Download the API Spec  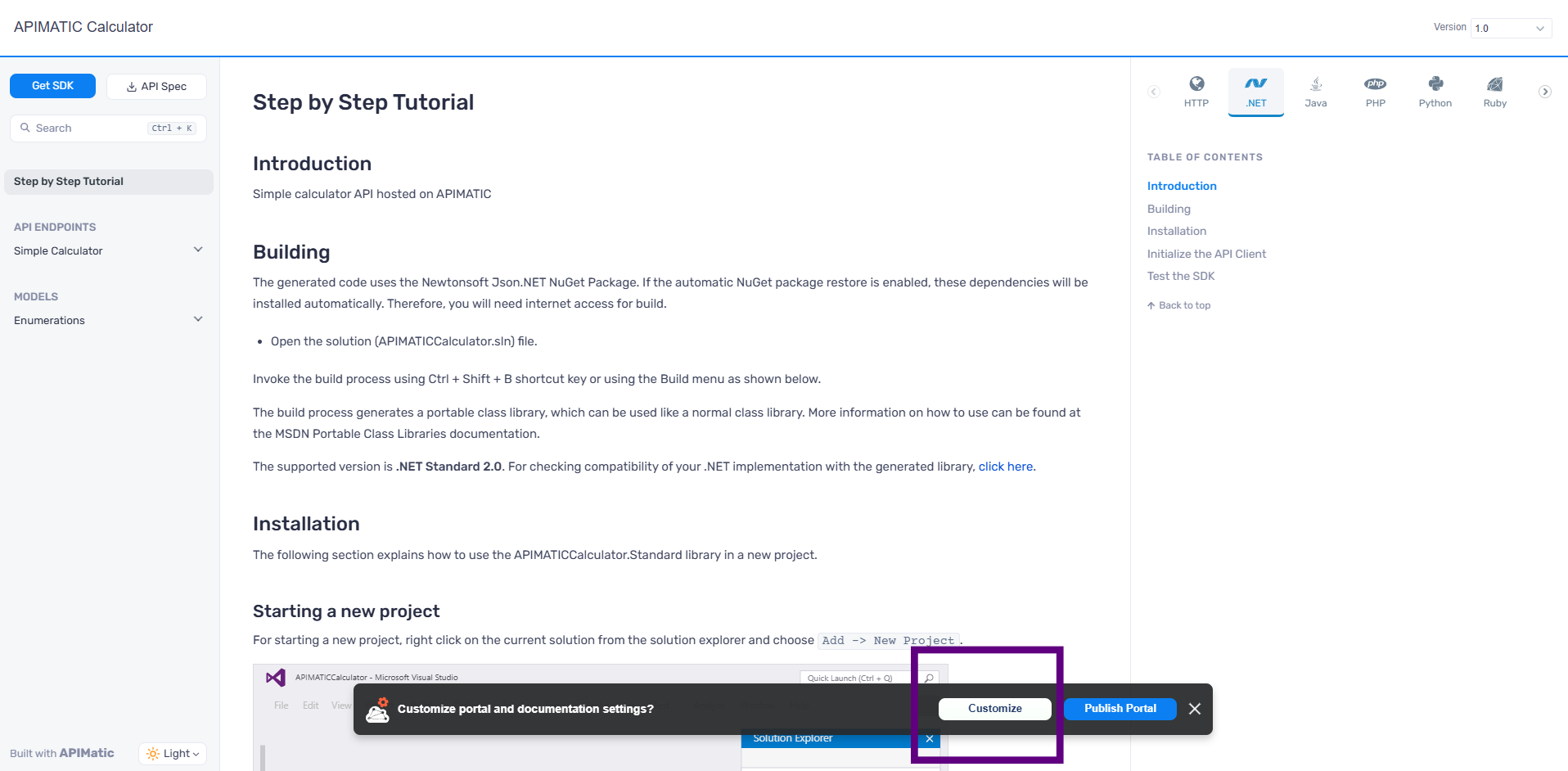tap(156, 87)
